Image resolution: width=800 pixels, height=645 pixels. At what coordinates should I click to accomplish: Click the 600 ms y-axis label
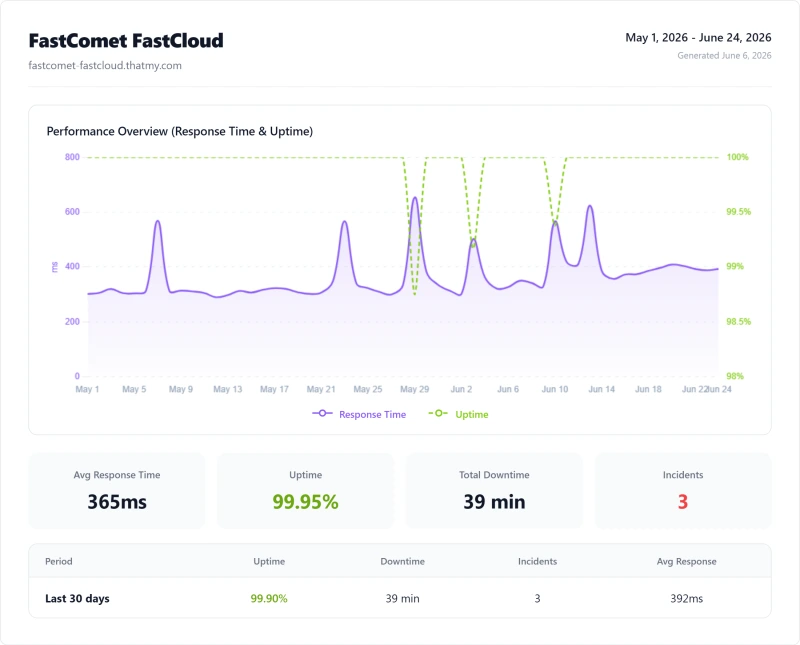(72, 211)
